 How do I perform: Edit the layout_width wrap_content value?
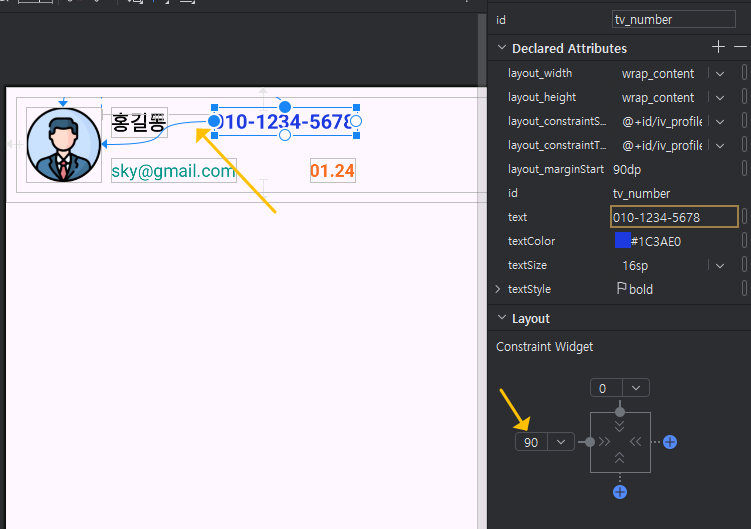[658, 74]
